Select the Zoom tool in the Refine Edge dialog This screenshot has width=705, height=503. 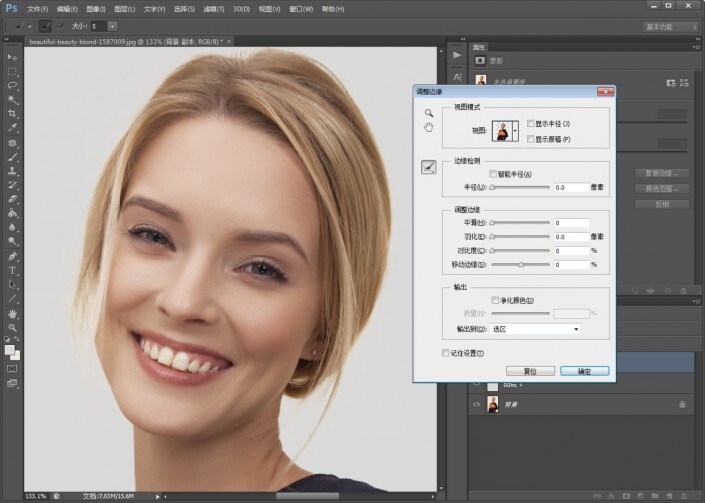[428, 114]
